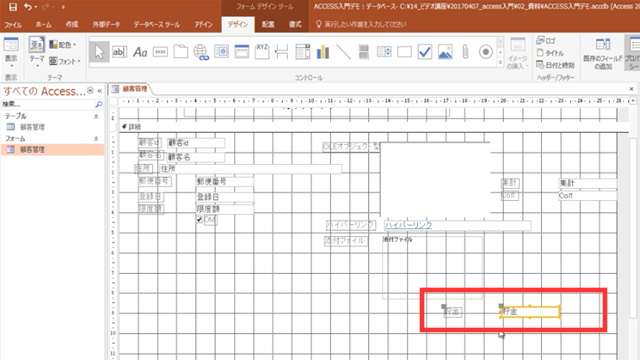Select the Text Box control tool

tap(119, 52)
